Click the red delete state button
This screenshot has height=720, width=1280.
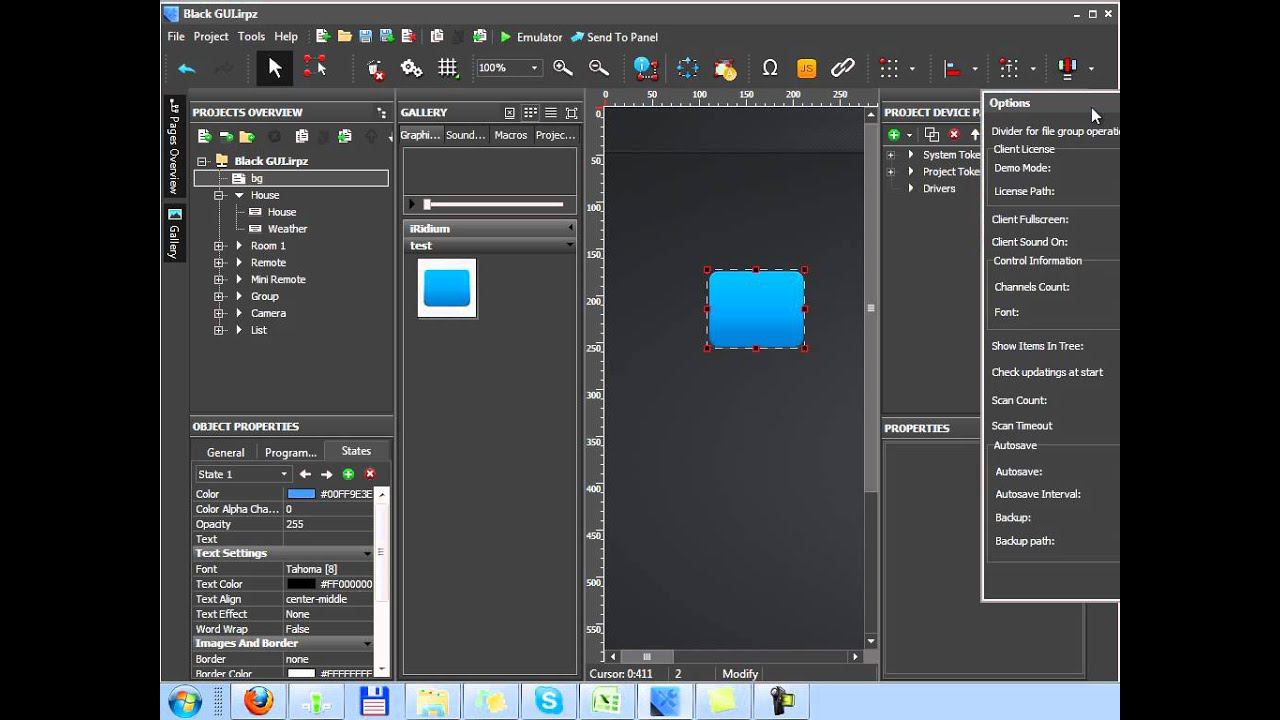pos(370,474)
